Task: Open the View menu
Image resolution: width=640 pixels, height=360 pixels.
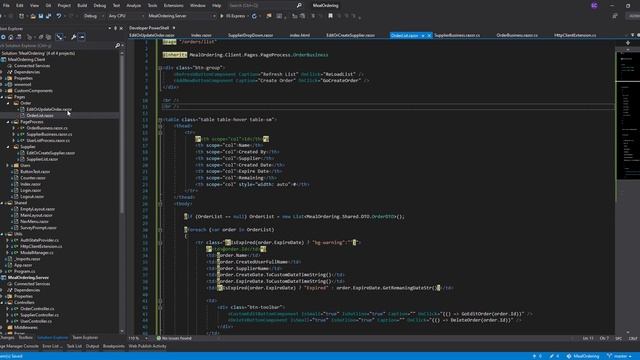Action: 34,6
